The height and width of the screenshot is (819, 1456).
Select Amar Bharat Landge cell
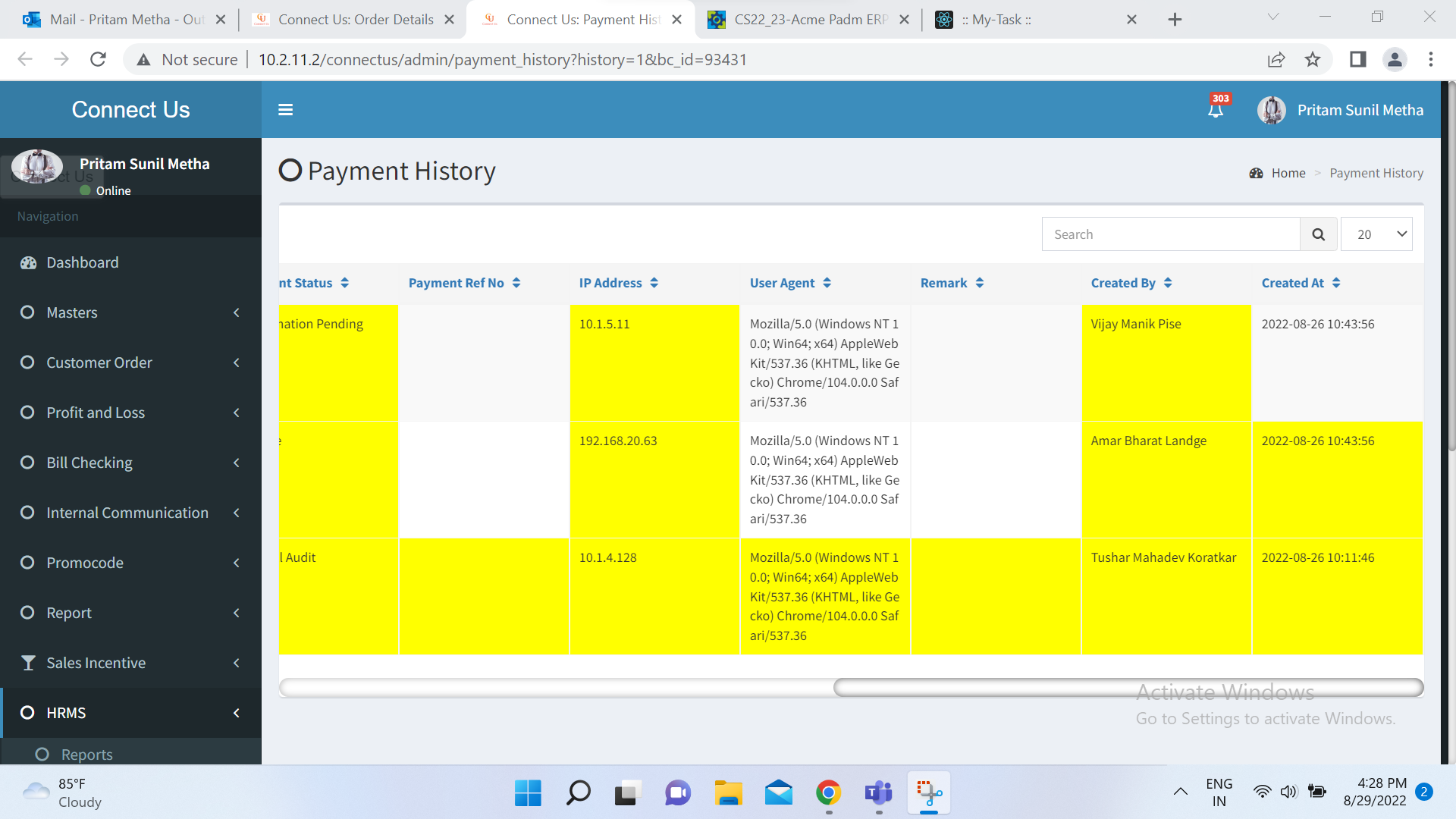point(1166,480)
